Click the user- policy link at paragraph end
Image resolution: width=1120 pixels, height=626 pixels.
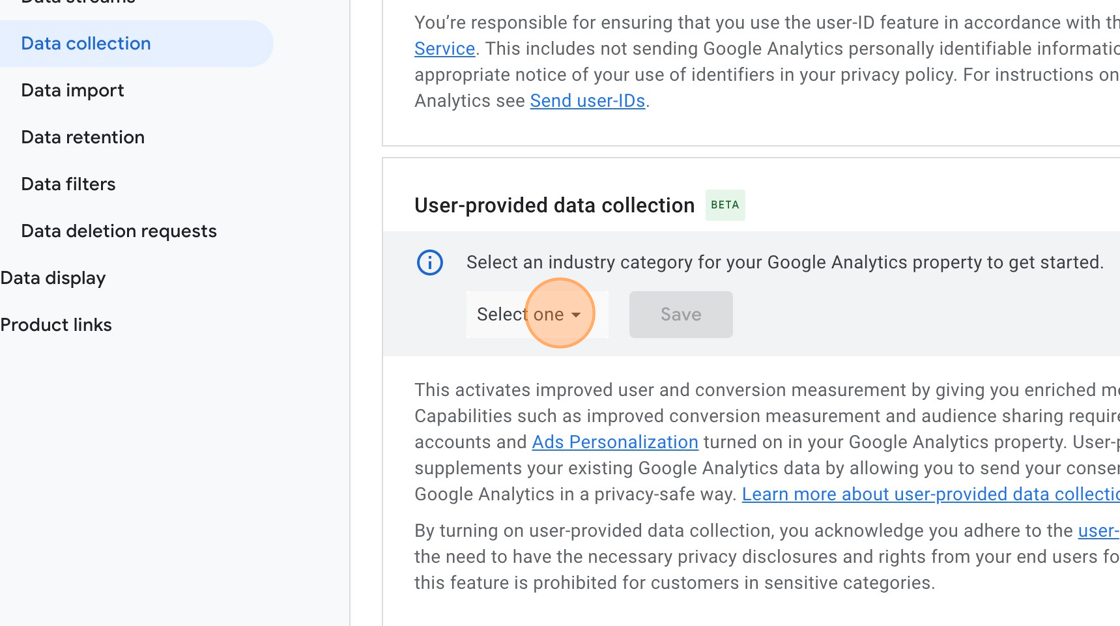pos(1099,531)
